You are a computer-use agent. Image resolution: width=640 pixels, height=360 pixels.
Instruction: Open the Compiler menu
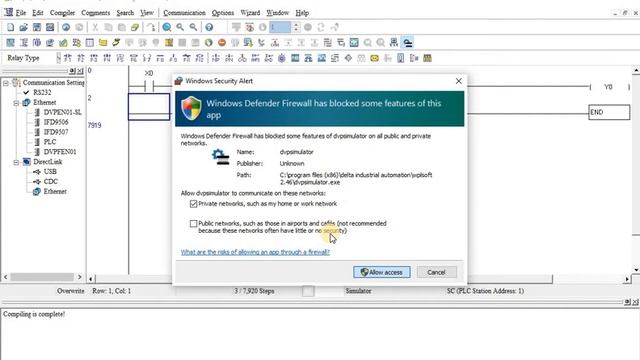(62, 13)
